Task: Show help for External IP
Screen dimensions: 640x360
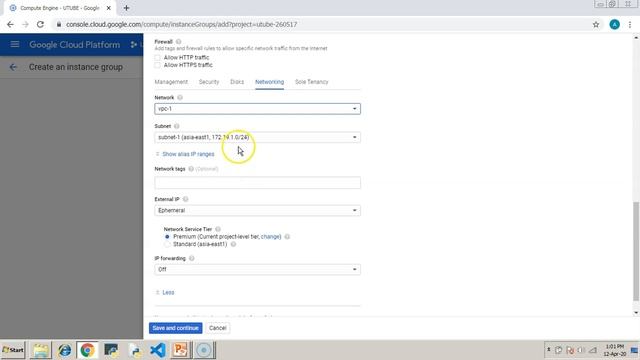Action: point(185,199)
